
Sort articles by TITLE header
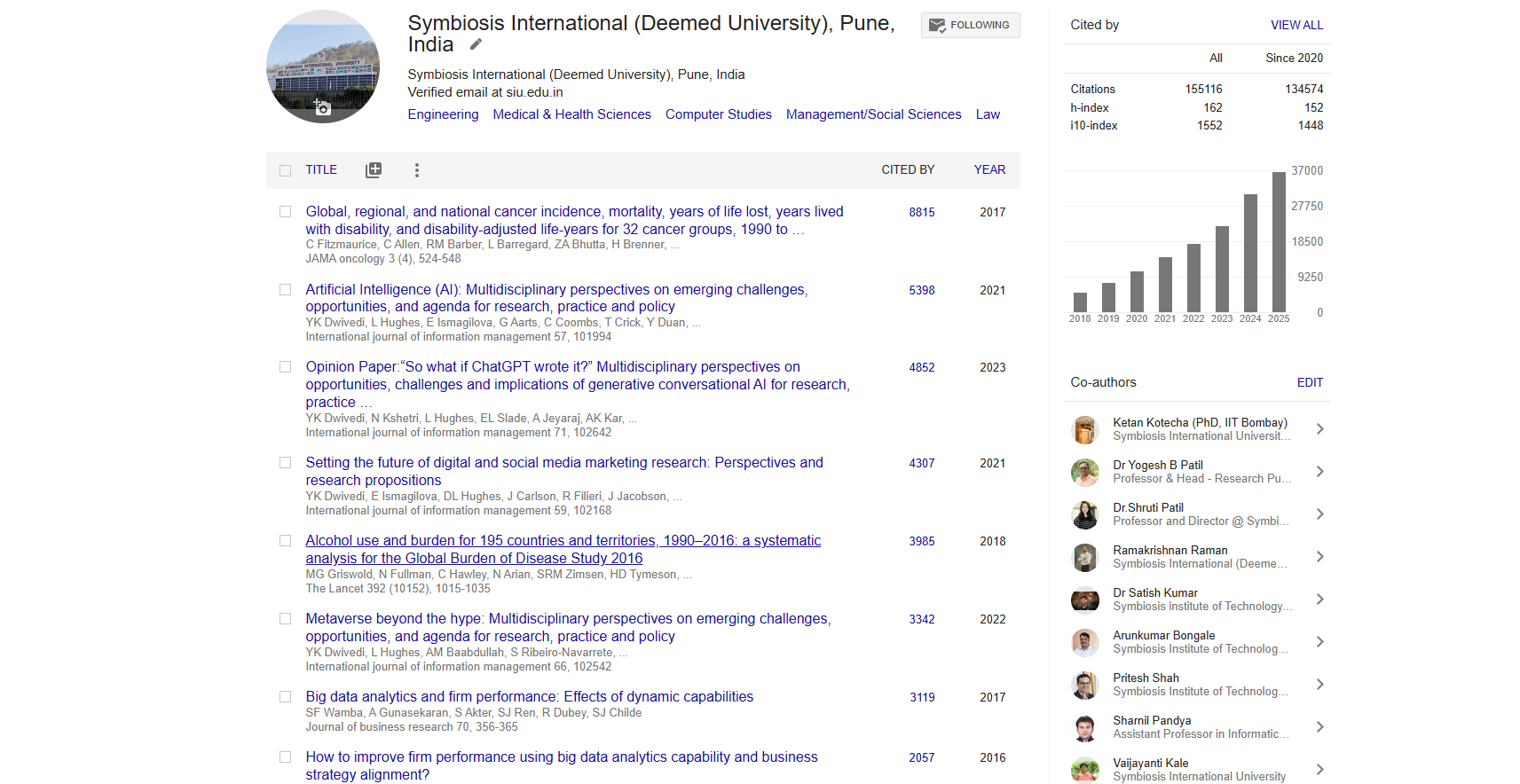[x=321, y=170]
